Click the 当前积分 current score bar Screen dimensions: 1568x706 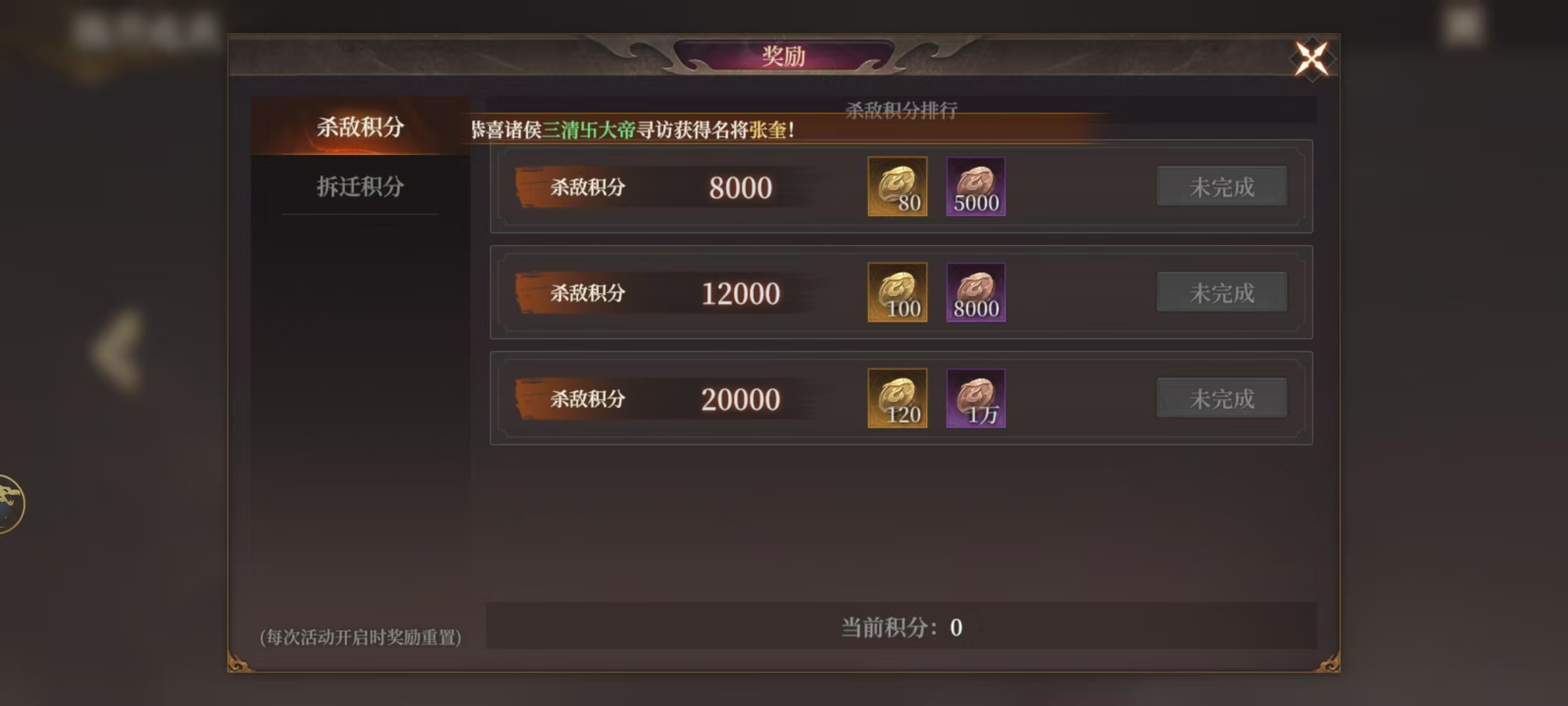[x=901, y=626]
